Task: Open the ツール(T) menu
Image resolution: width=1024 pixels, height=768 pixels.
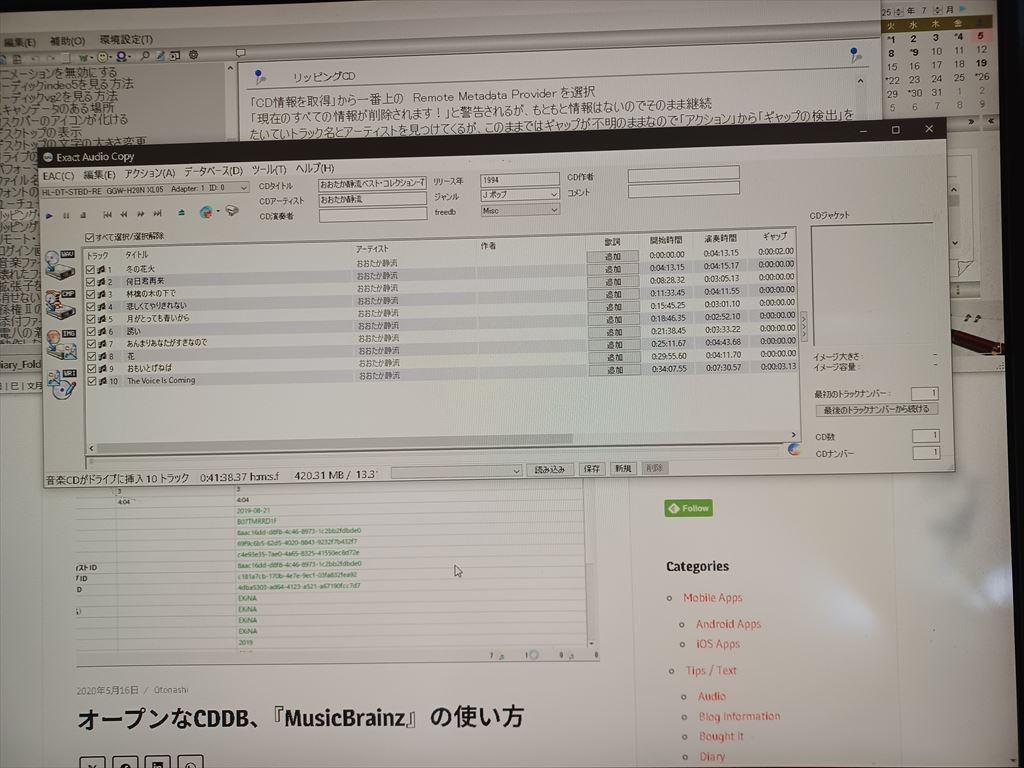Action: click(269, 169)
